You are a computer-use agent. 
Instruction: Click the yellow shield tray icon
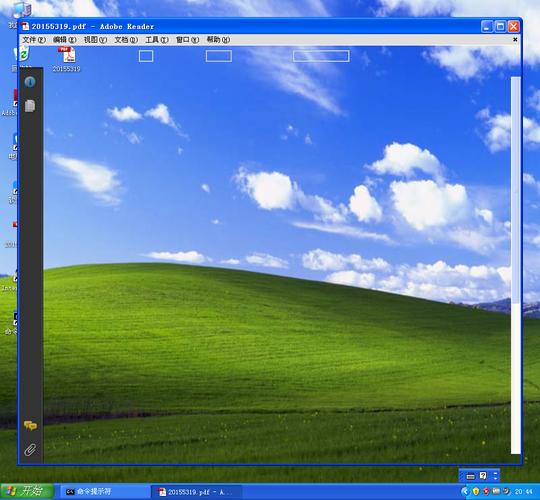tap(476, 492)
